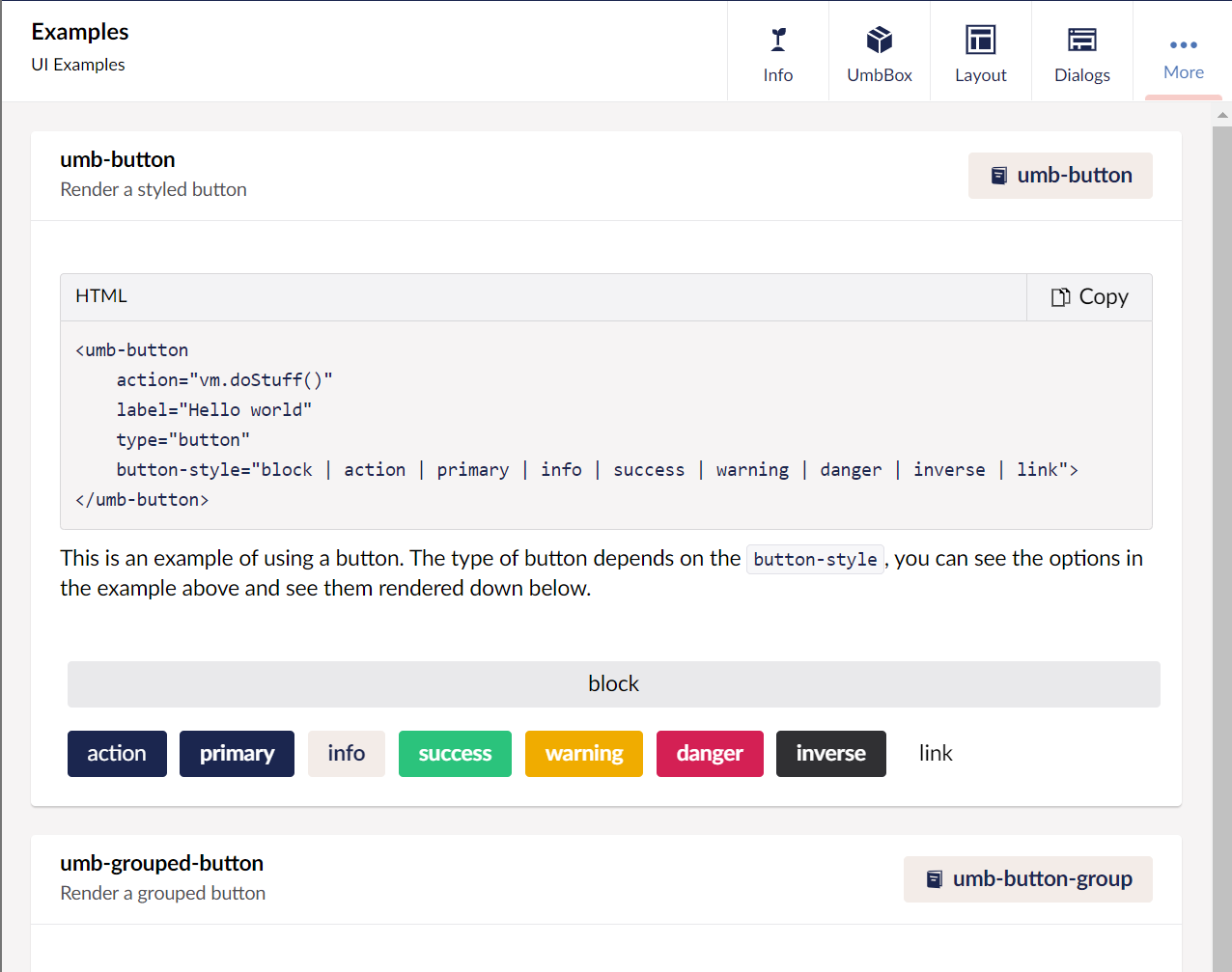Click the primary style button

(237, 754)
